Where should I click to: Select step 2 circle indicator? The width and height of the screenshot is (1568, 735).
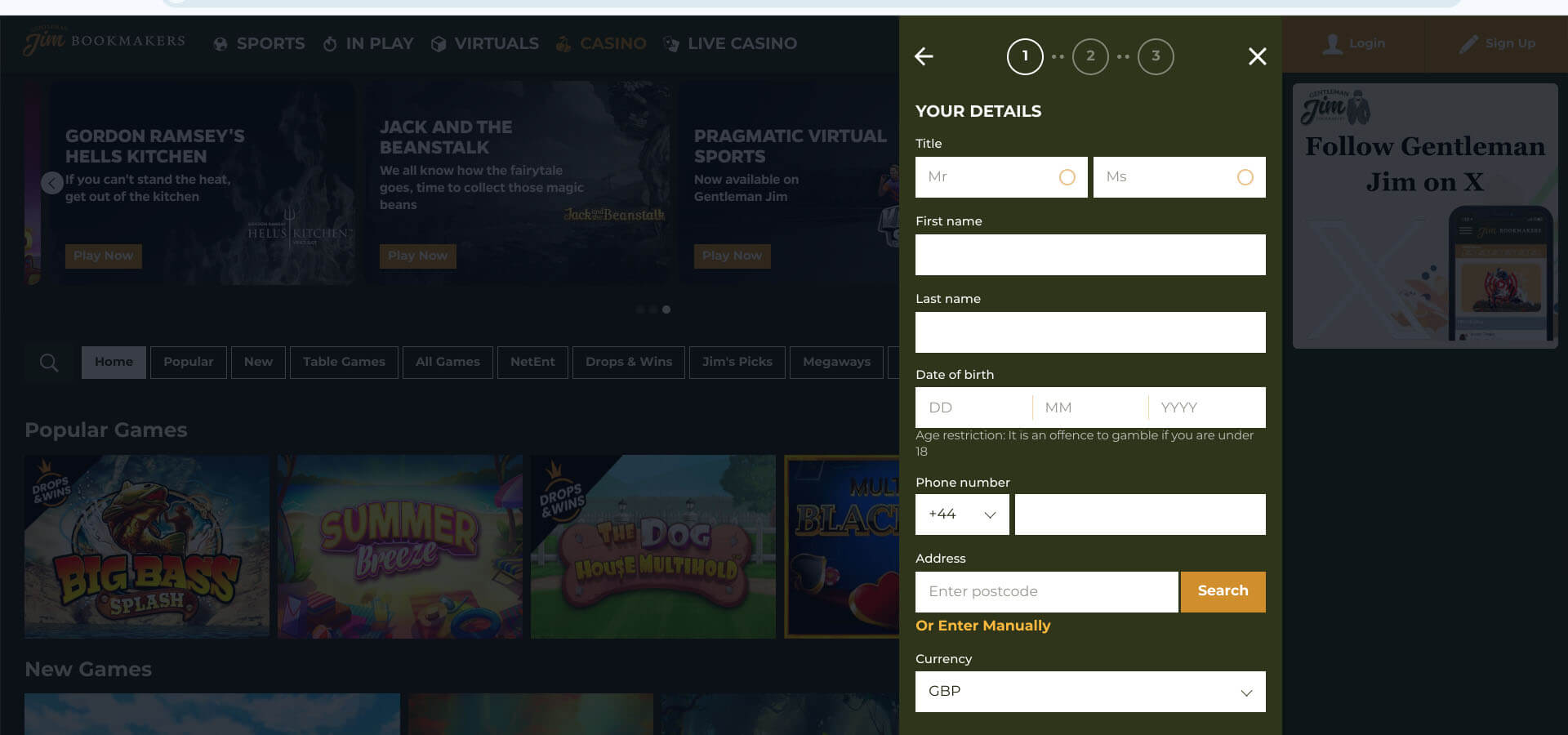point(1090,56)
